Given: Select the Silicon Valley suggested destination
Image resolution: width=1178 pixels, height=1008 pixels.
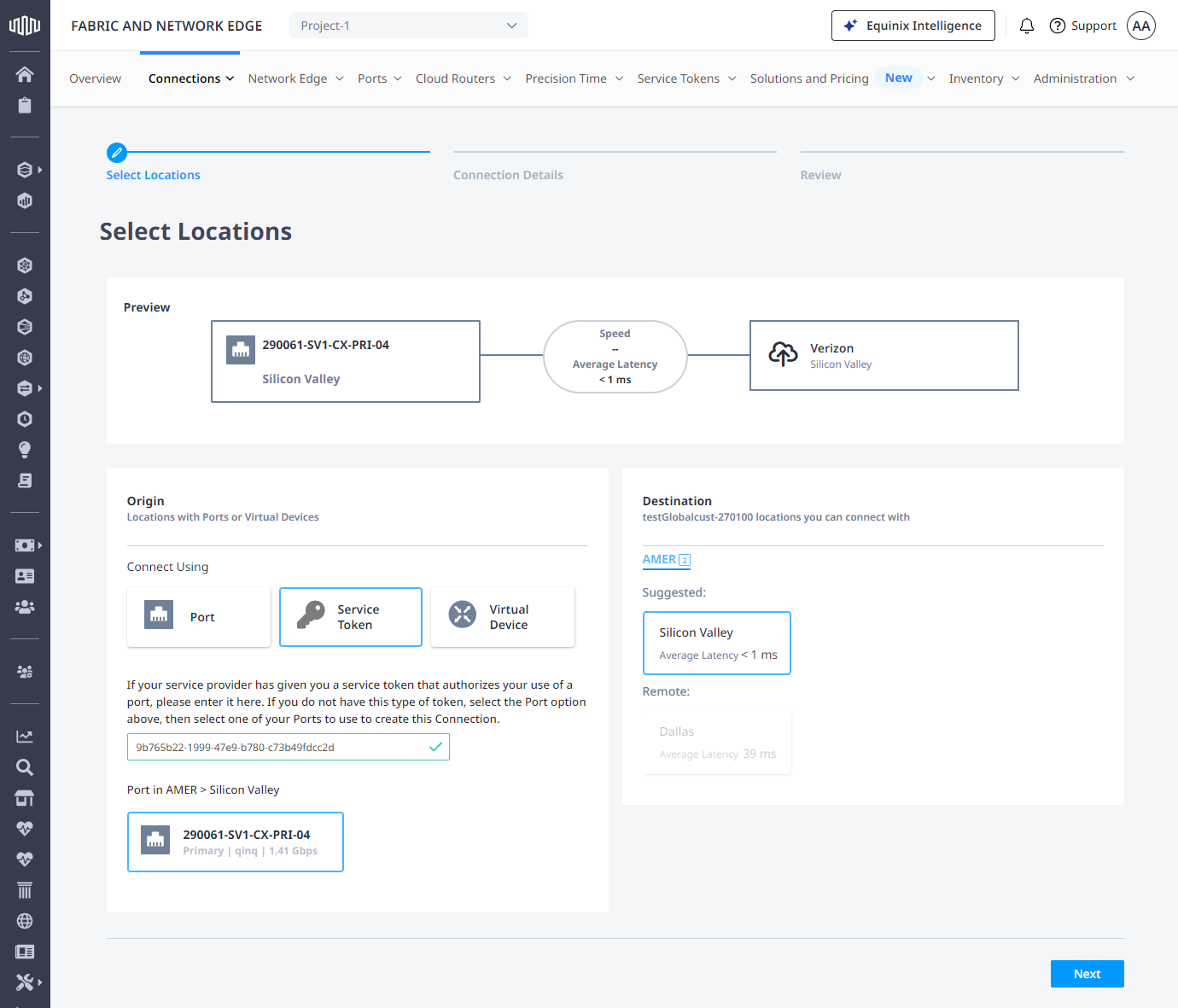Looking at the screenshot, I should tap(716, 643).
